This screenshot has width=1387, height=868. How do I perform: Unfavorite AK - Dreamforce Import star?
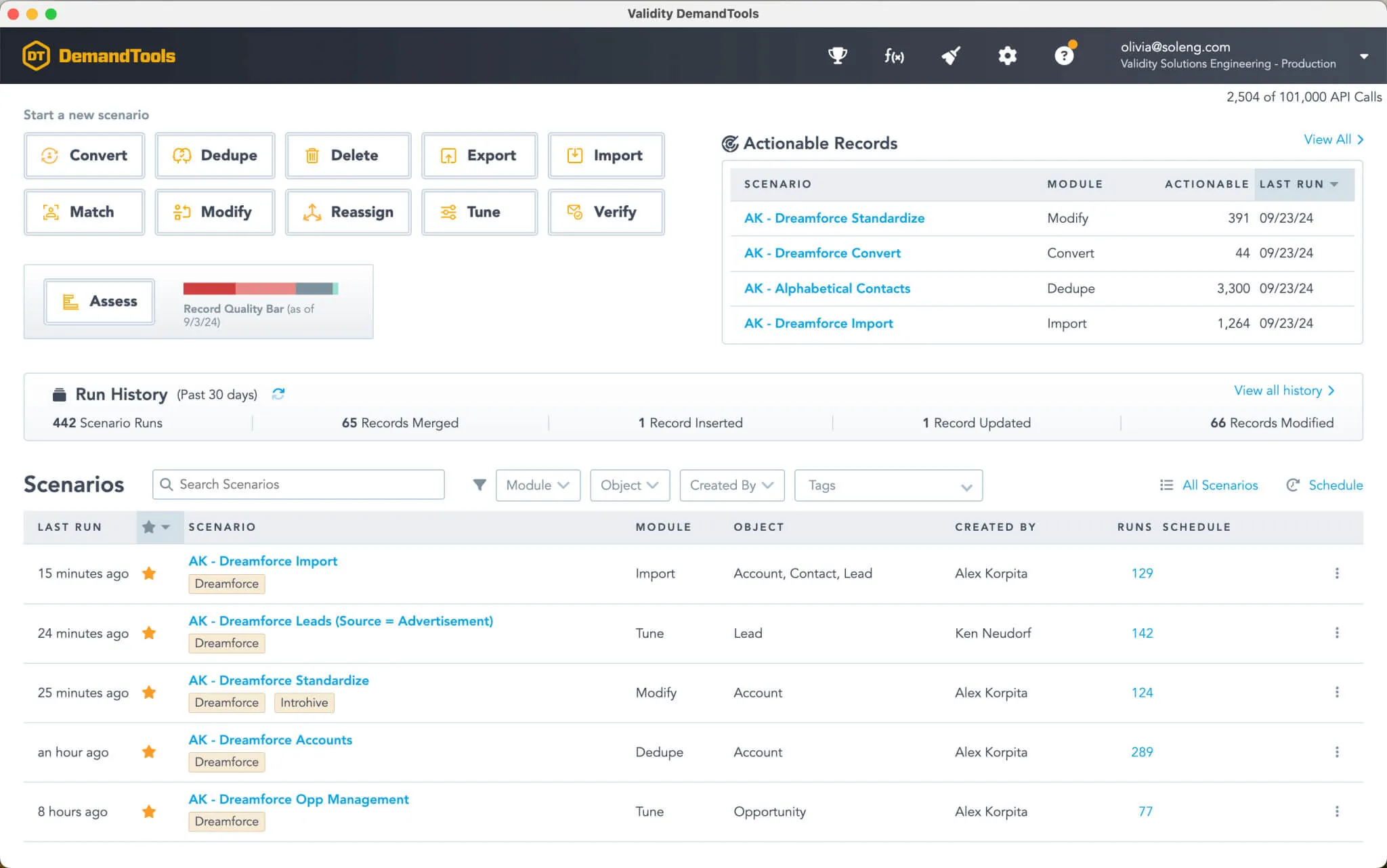pos(149,573)
